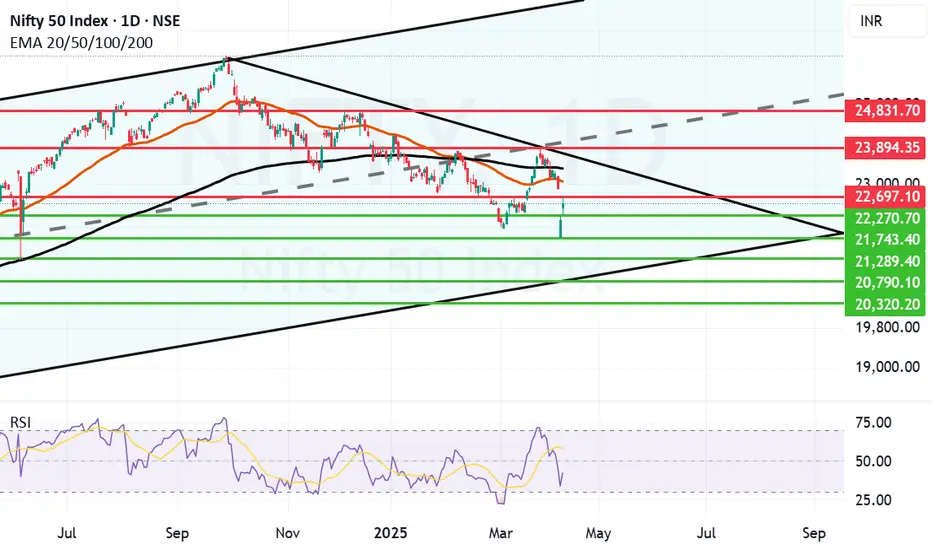
Task: Click the Nov label on time axis
Action: [288, 533]
